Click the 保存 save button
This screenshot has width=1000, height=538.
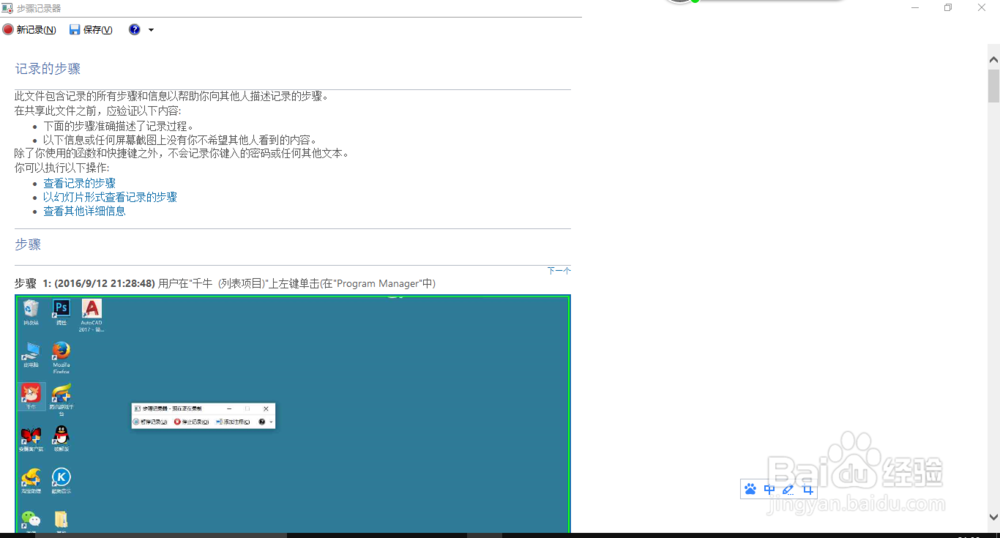click(x=91, y=29)
